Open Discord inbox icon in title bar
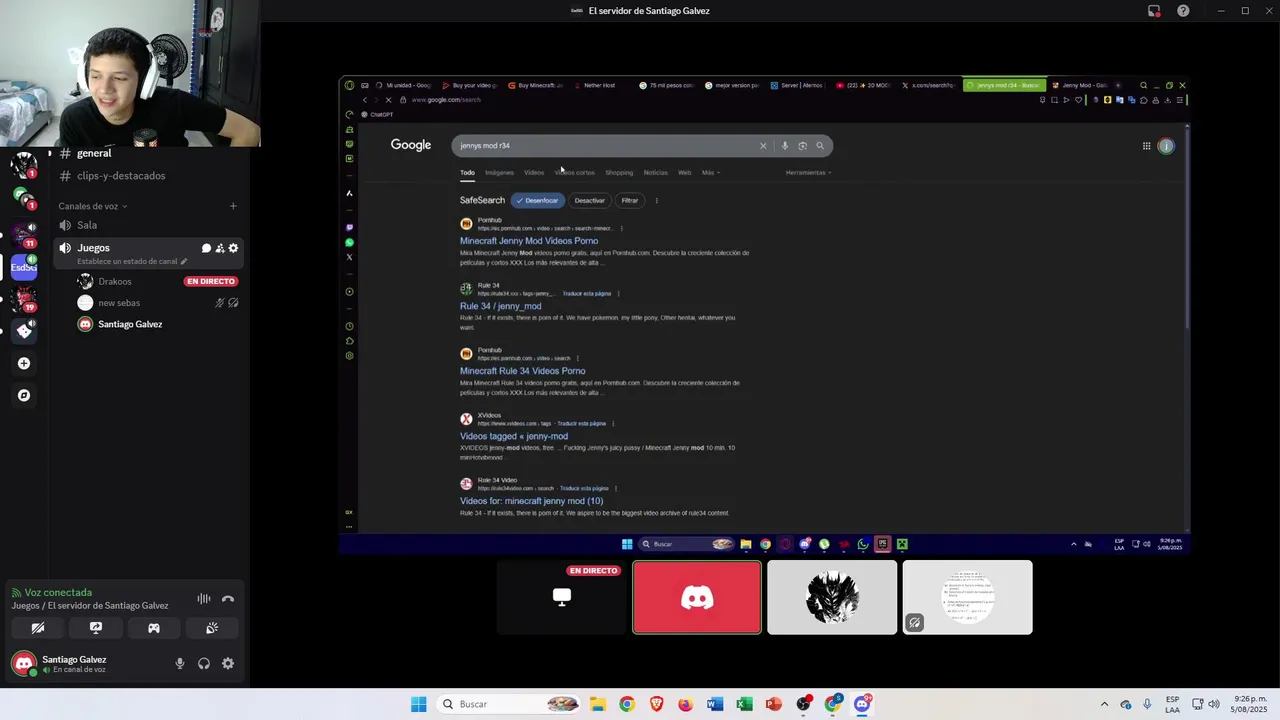Screen dimensions: 1280x720 (x=1154, y=11)
